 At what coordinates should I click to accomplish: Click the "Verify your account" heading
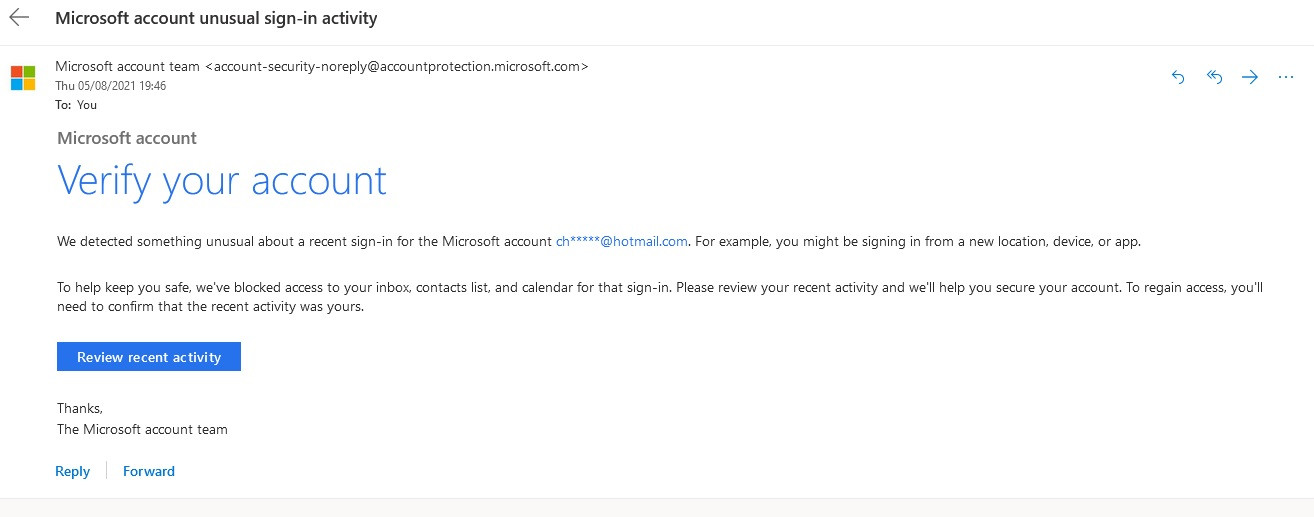pyautogui.click(x=222, y=181)
